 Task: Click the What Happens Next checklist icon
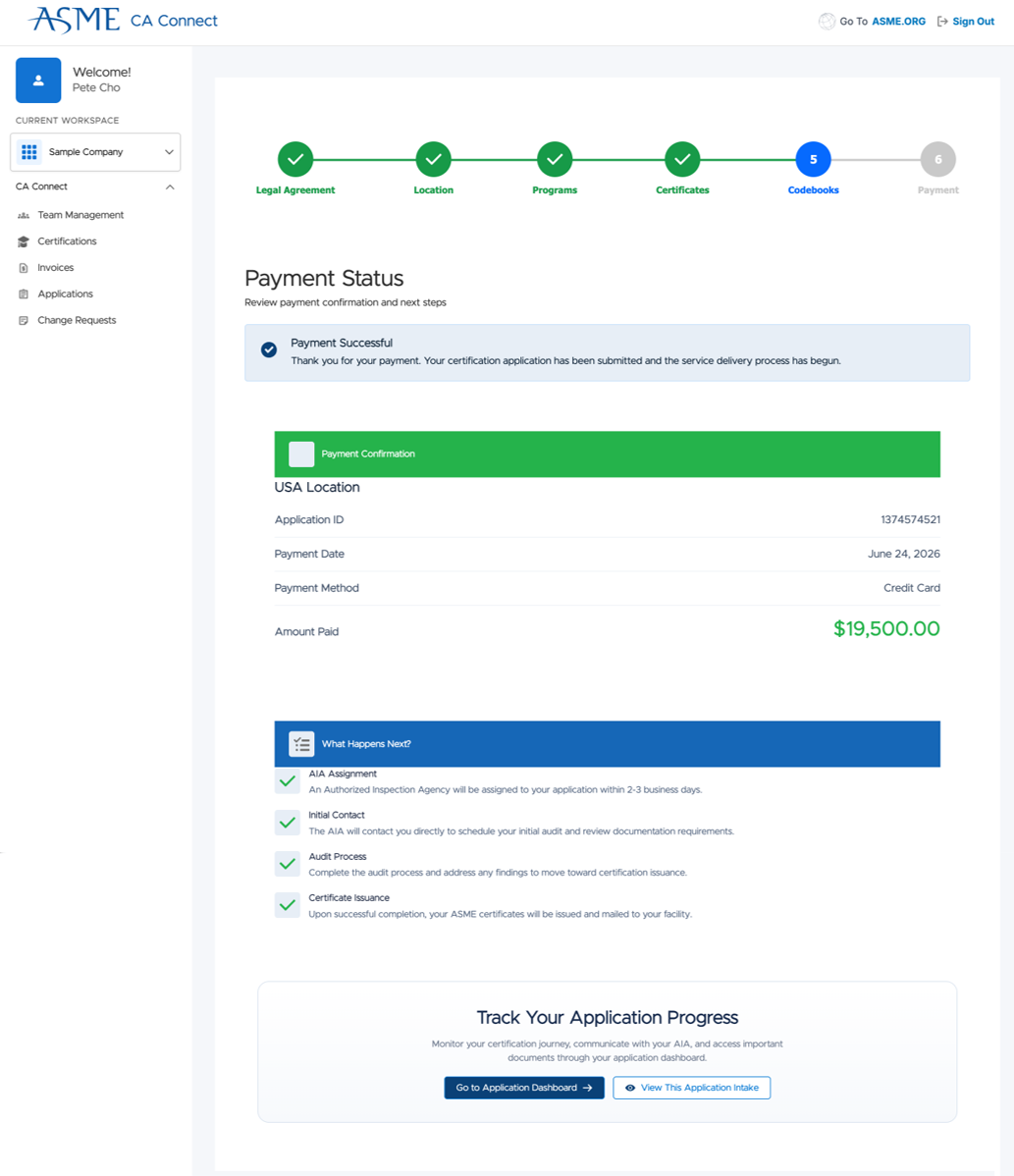point(301,744)
